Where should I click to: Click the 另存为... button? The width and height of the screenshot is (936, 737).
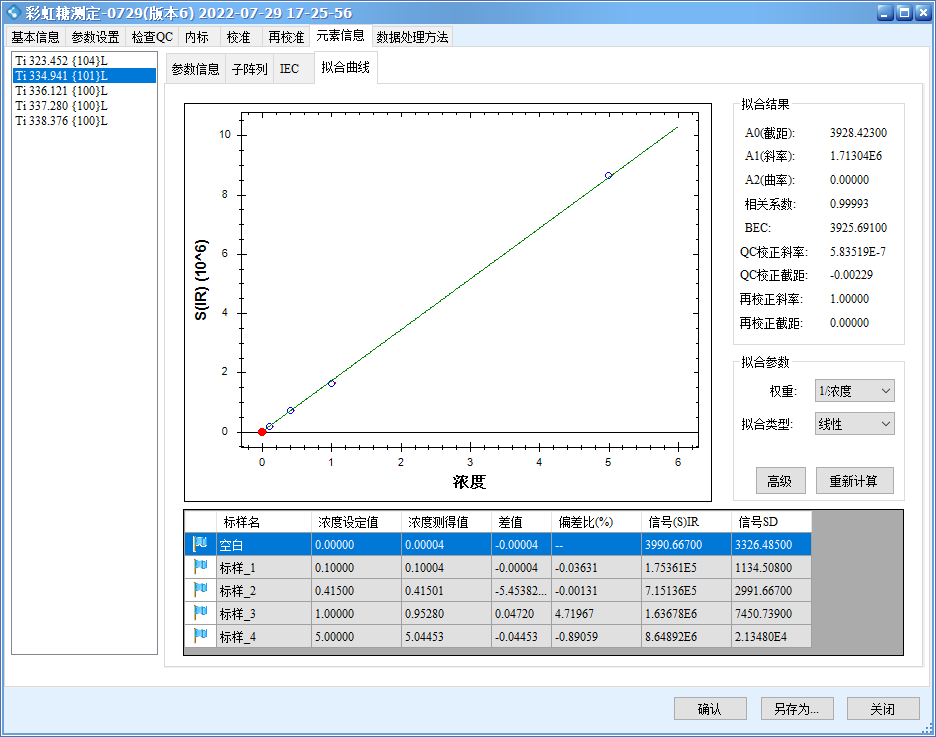[796, 708]
